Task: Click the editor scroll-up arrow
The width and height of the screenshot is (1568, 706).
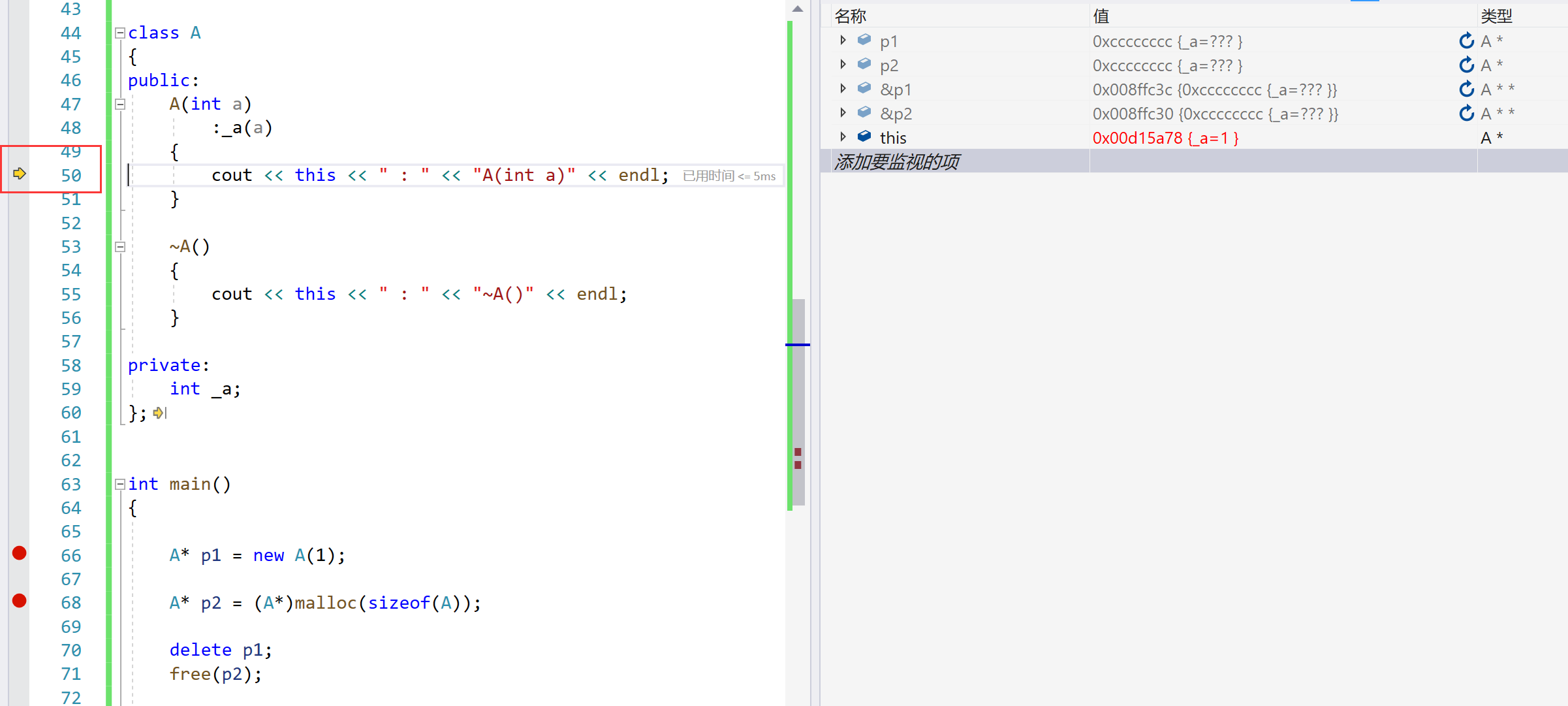Action: [797, 9]
